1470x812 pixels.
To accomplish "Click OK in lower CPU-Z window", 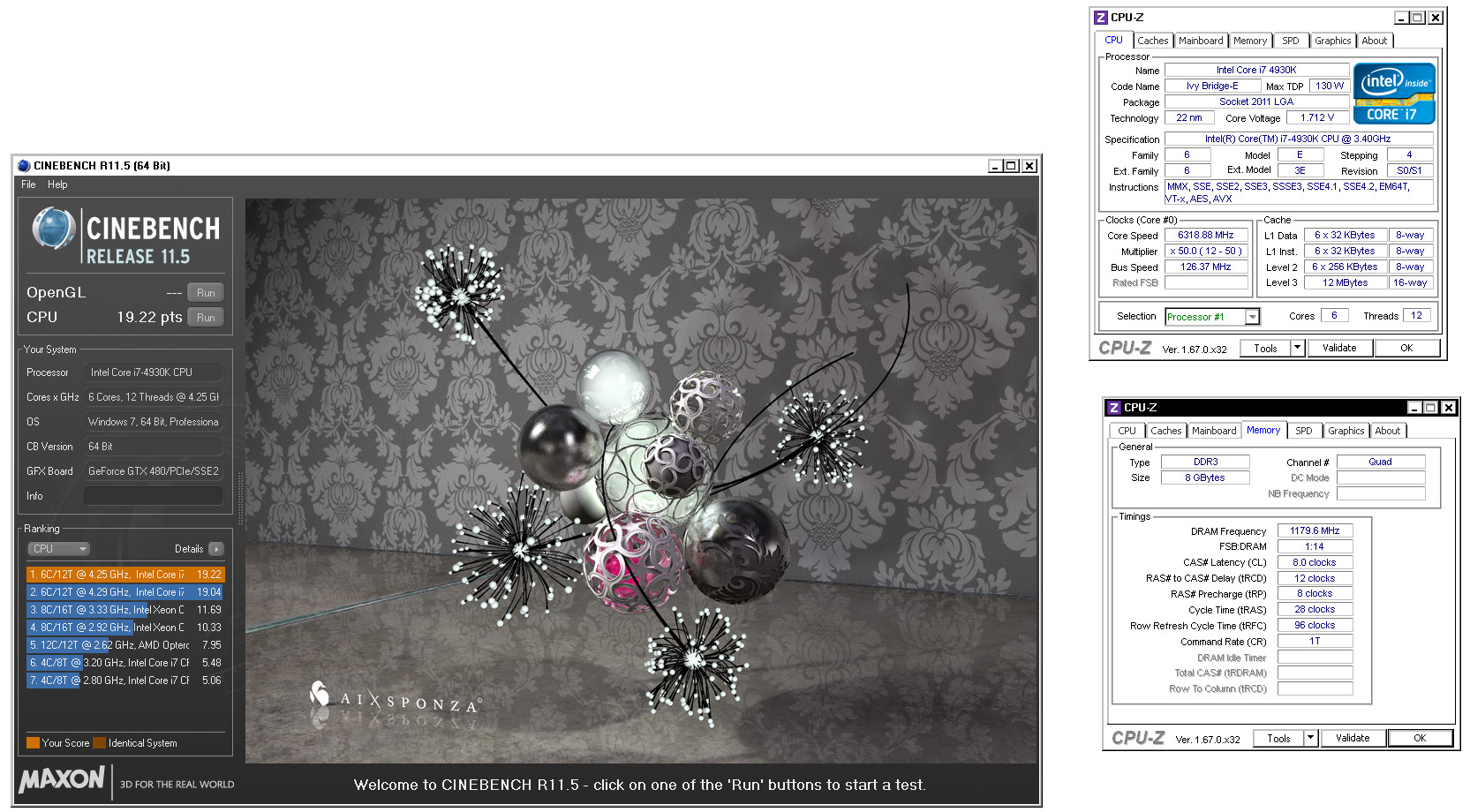I will (1420, 739).
